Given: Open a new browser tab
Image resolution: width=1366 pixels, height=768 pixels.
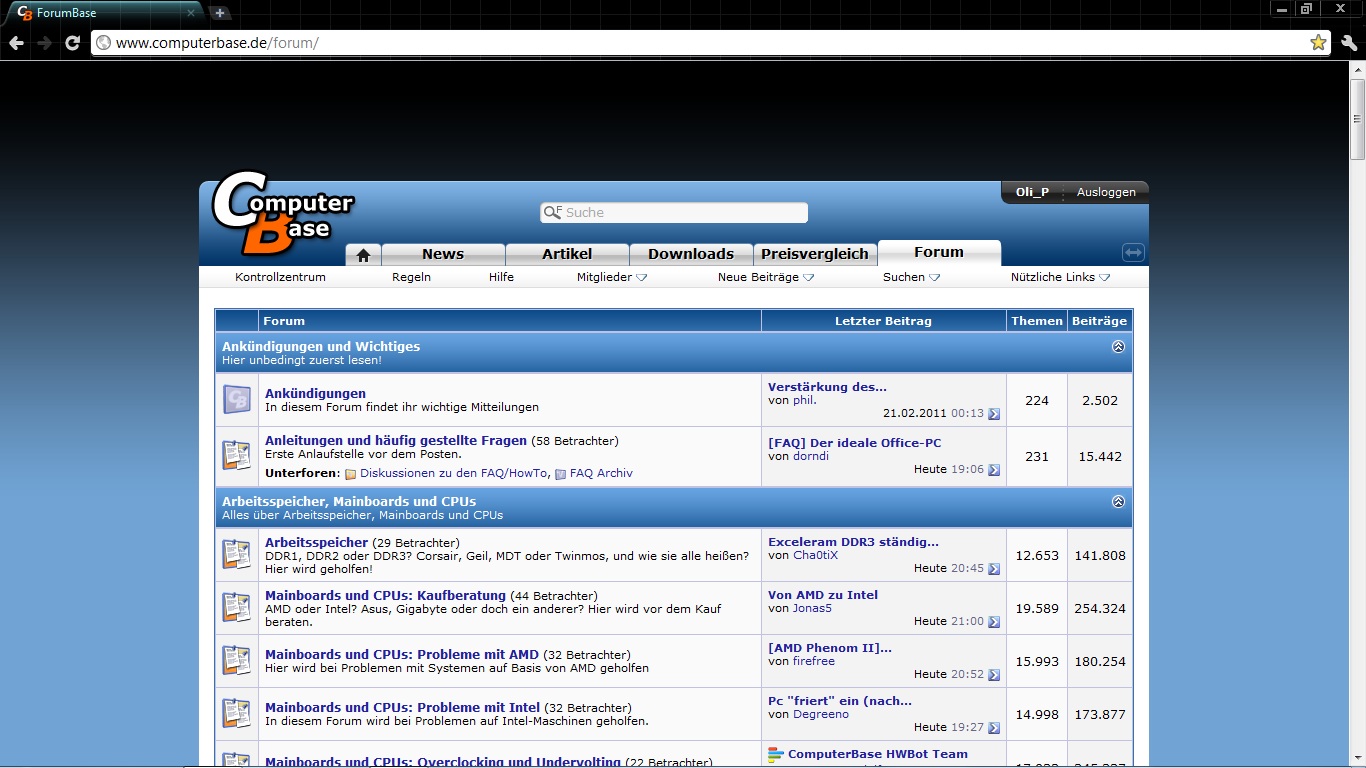Looking at the screenshot, I should [220, 13].
